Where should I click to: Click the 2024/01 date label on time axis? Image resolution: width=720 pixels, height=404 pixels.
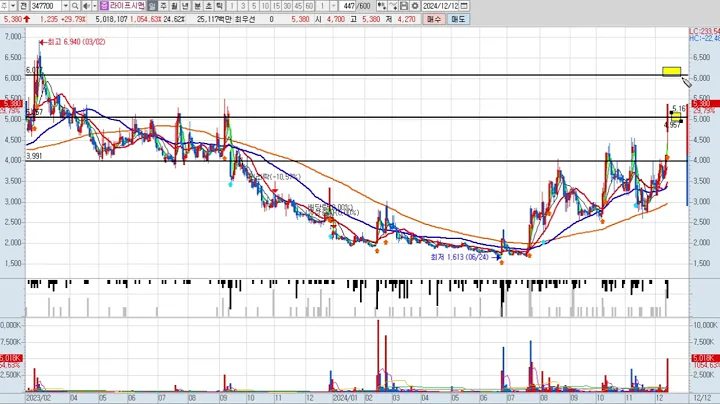click(x=345, y=398)
